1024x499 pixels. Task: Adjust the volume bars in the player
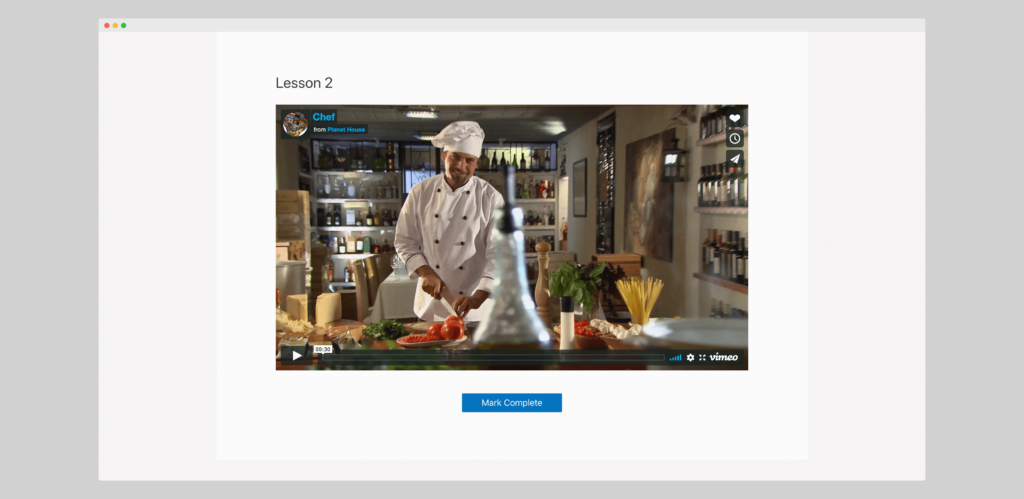675,358
